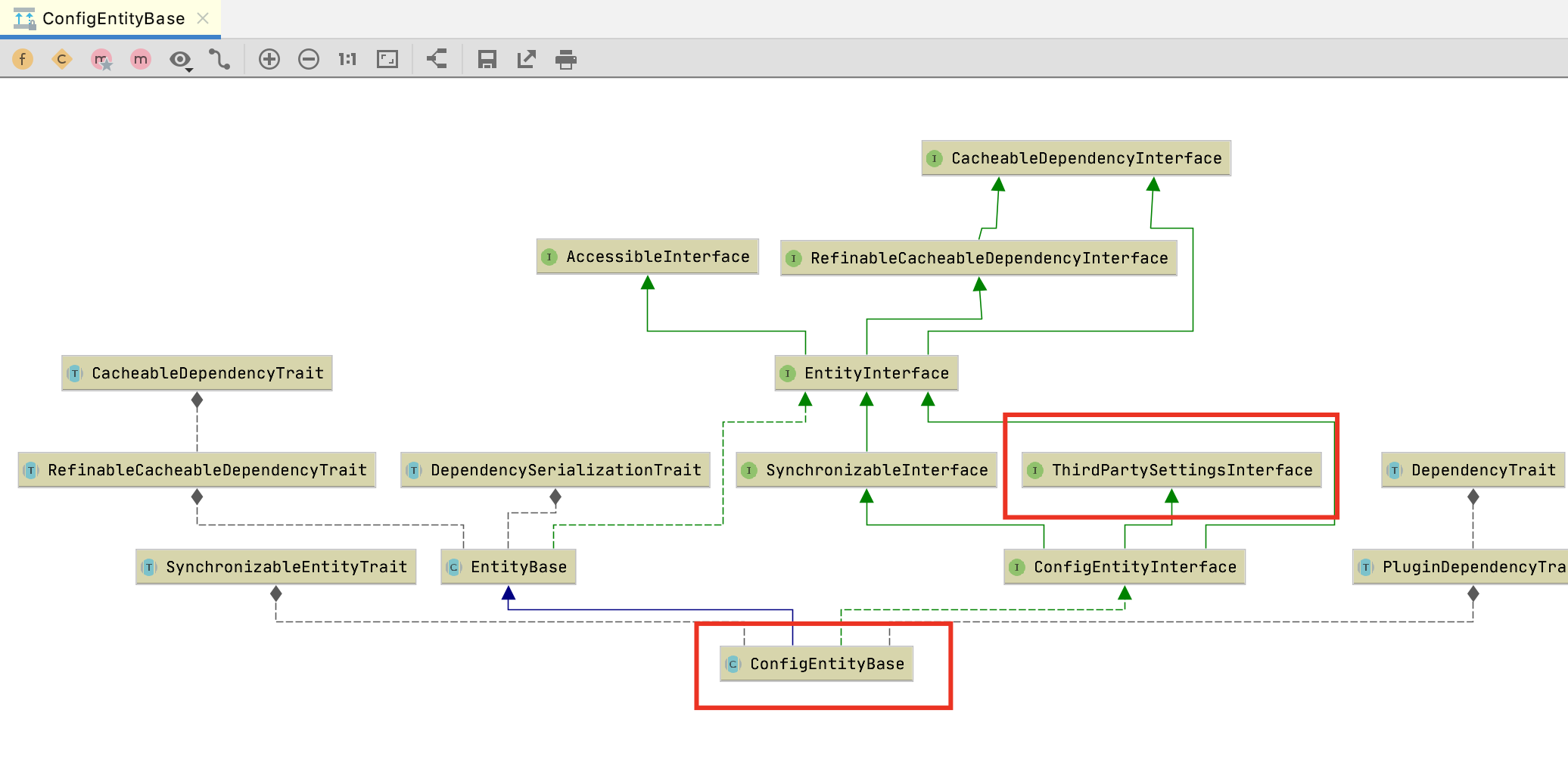Click interface icon on ConfigEntityInterface node
Image resolution: width=1568 pixels, height=763 pixels.
[x=1017, y=568]
